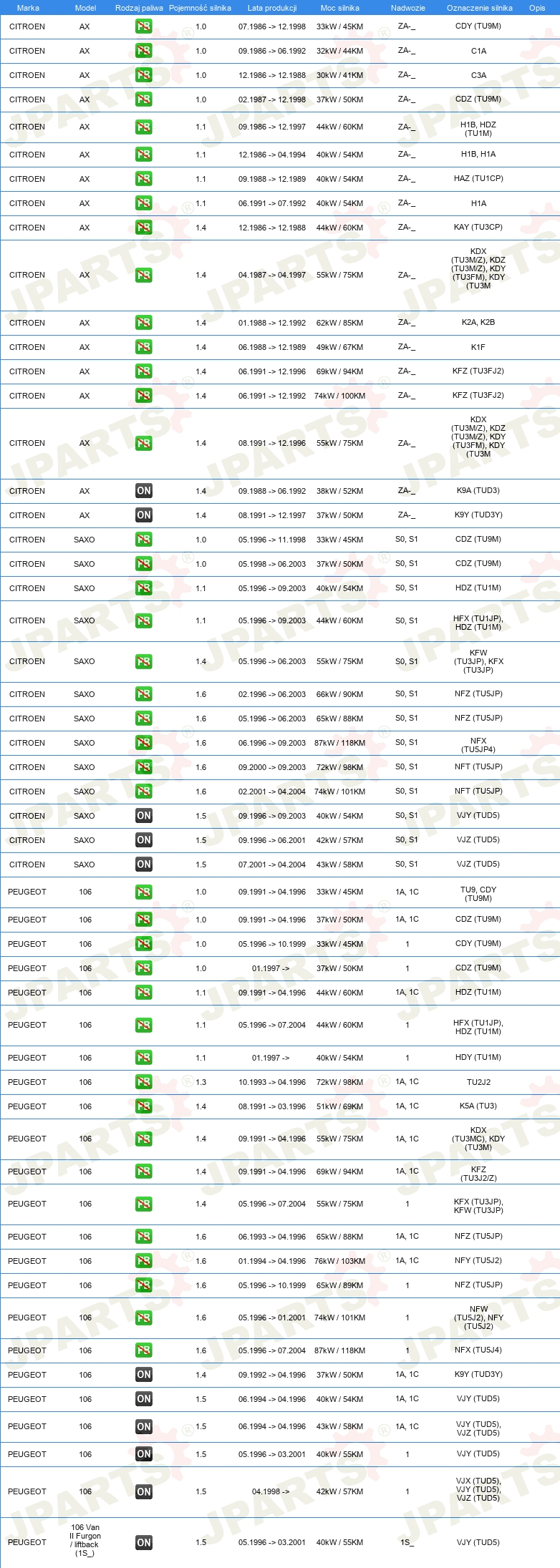Click the Opis column header

pyautogui.click(x=537, y=8)
